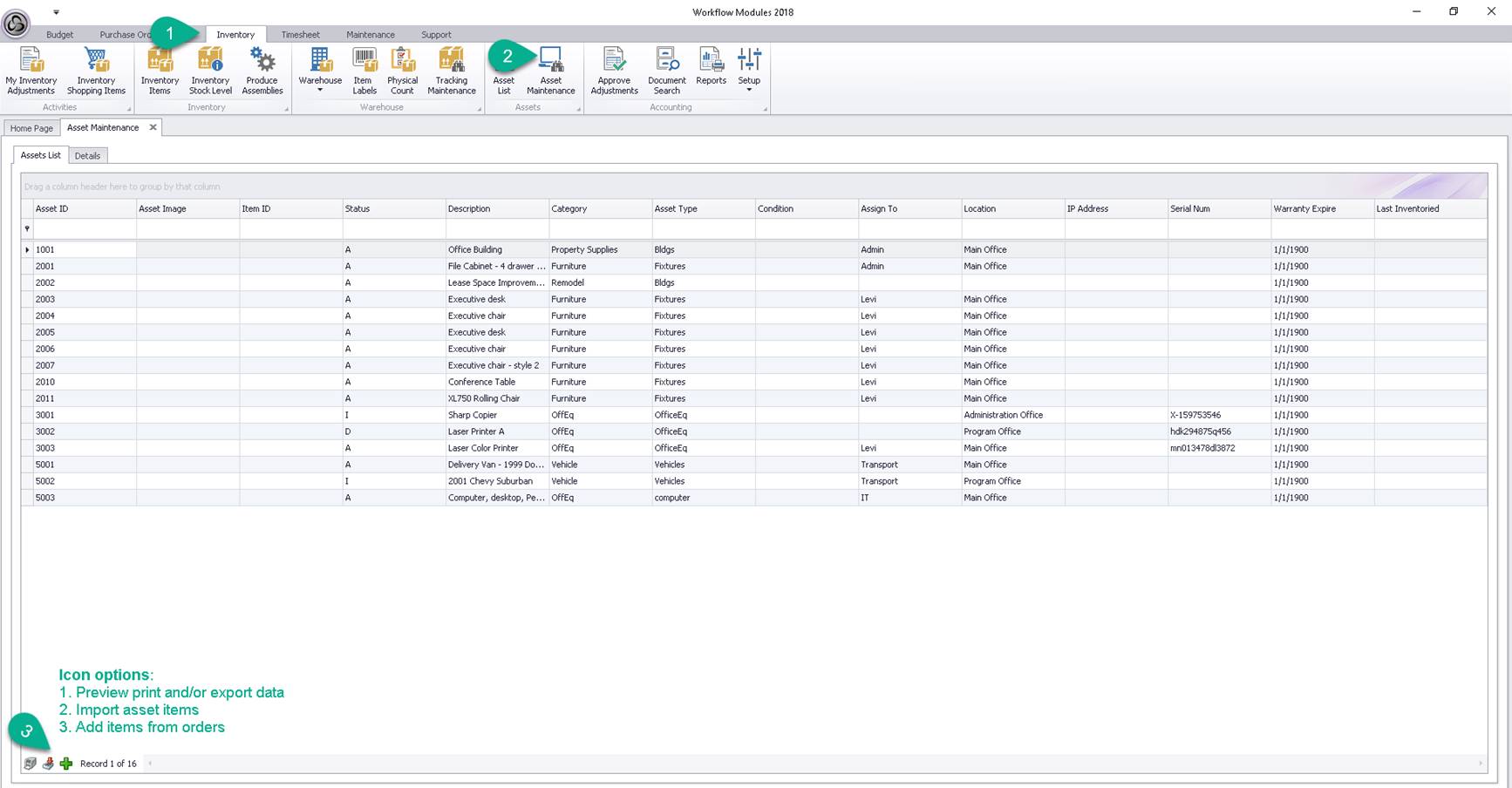This screenshot has width=1512, height=788.
Task: Open My Inventory Adjustments
Action: pos(31,71)
